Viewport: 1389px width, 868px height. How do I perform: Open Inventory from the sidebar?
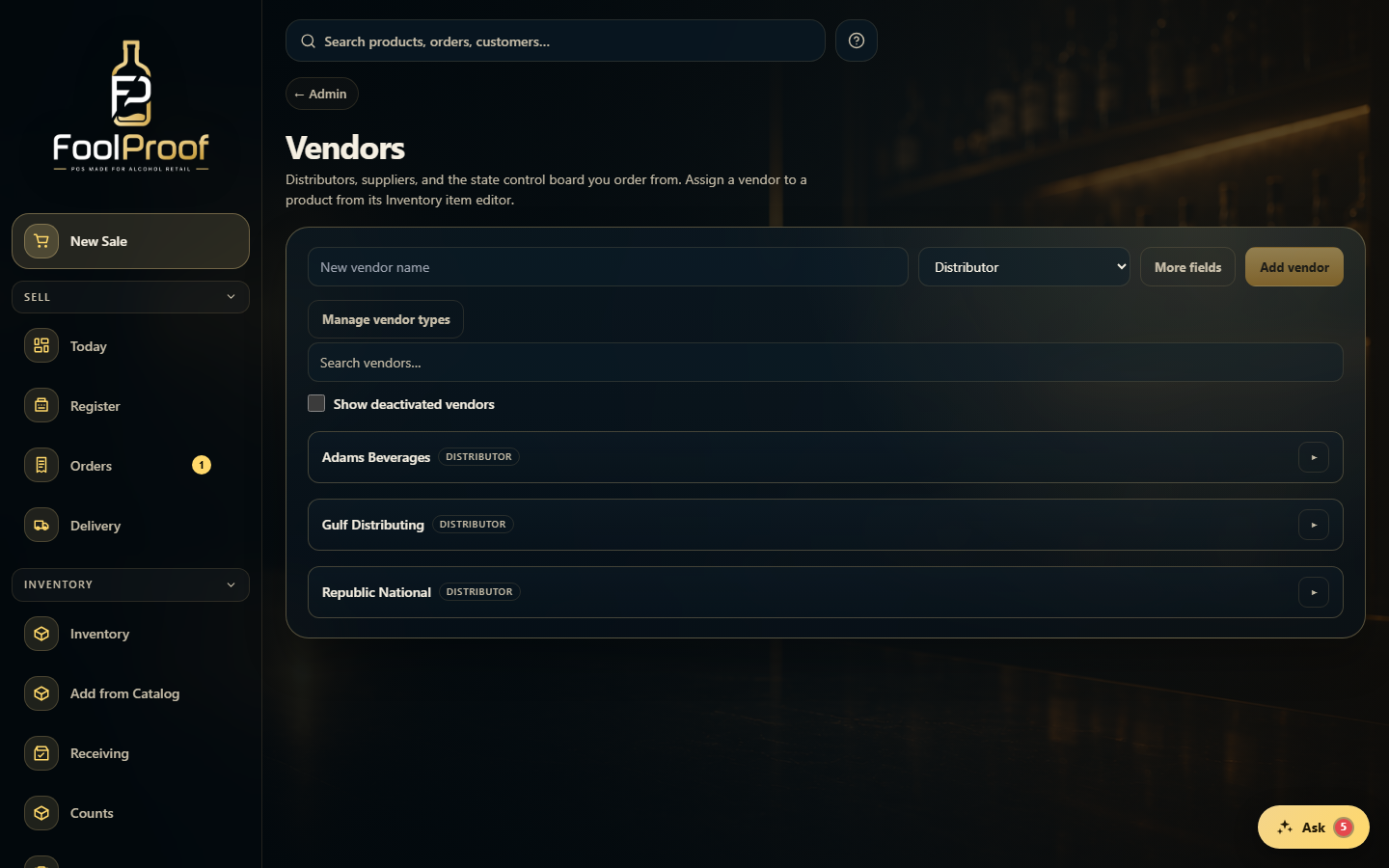(x=130, y=634)
